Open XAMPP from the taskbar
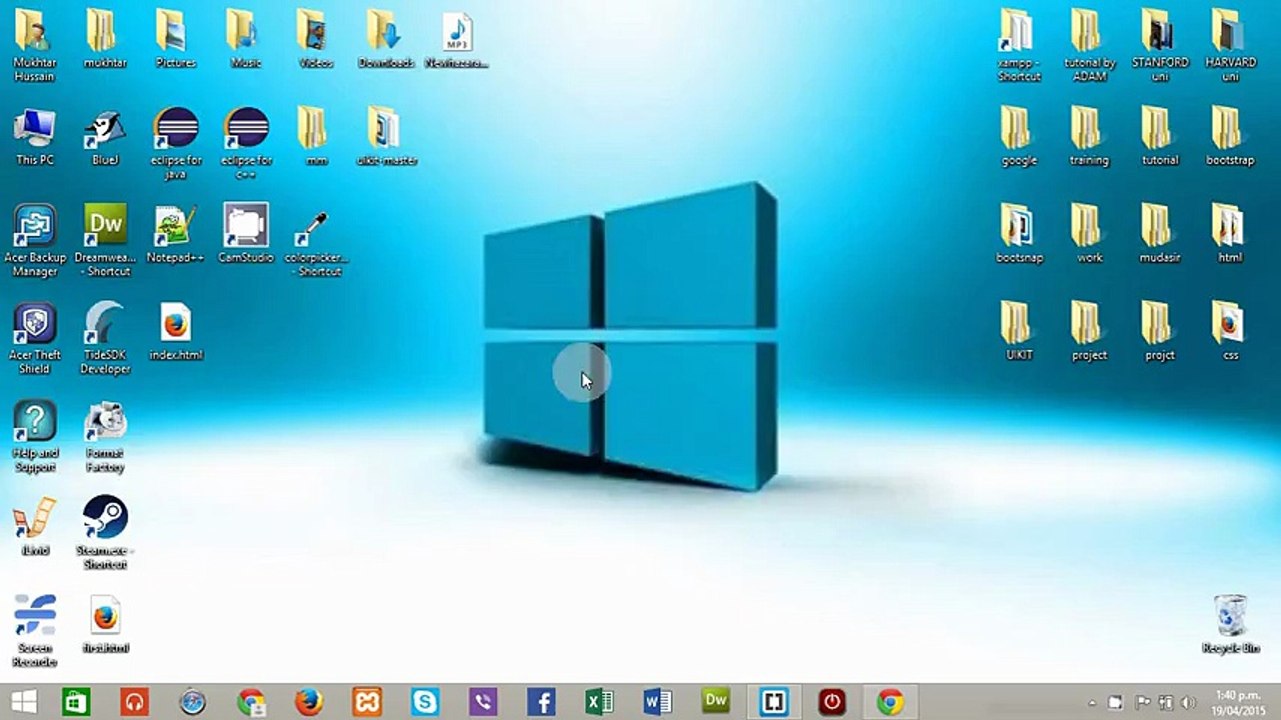 click(x=367, y=702)
